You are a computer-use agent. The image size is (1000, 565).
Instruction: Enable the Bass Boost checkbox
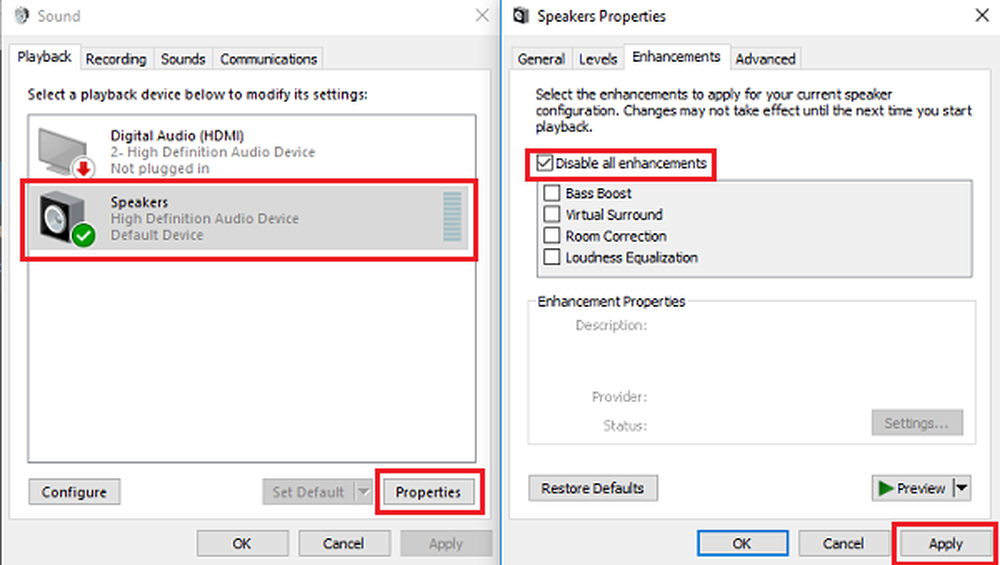tap(552, 193)
